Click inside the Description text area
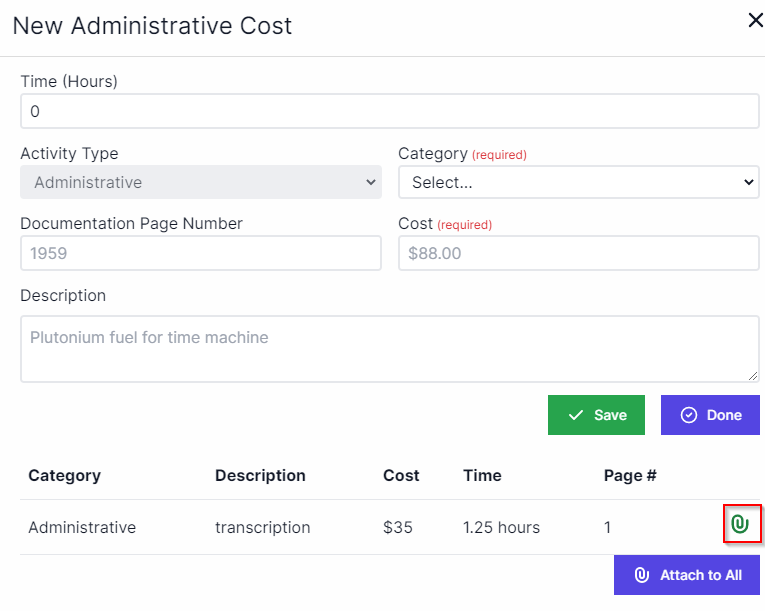This screenshot has height=611, width=765. point(388,348)
